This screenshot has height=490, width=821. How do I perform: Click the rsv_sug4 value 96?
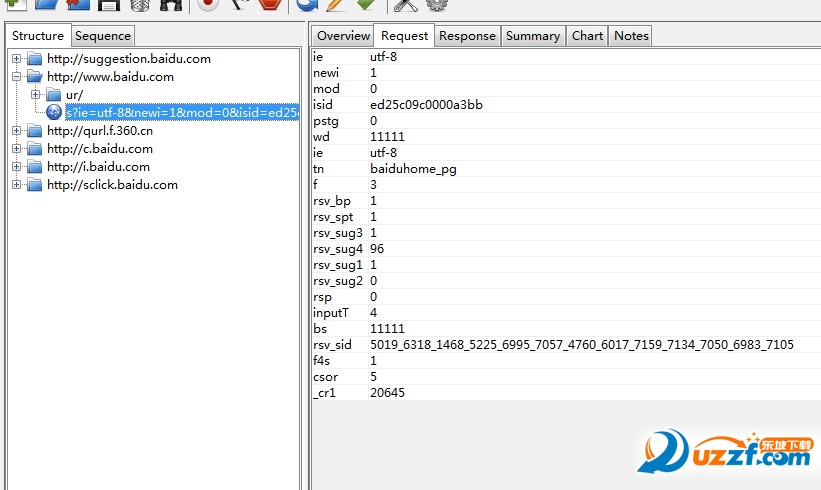[377, 249]
